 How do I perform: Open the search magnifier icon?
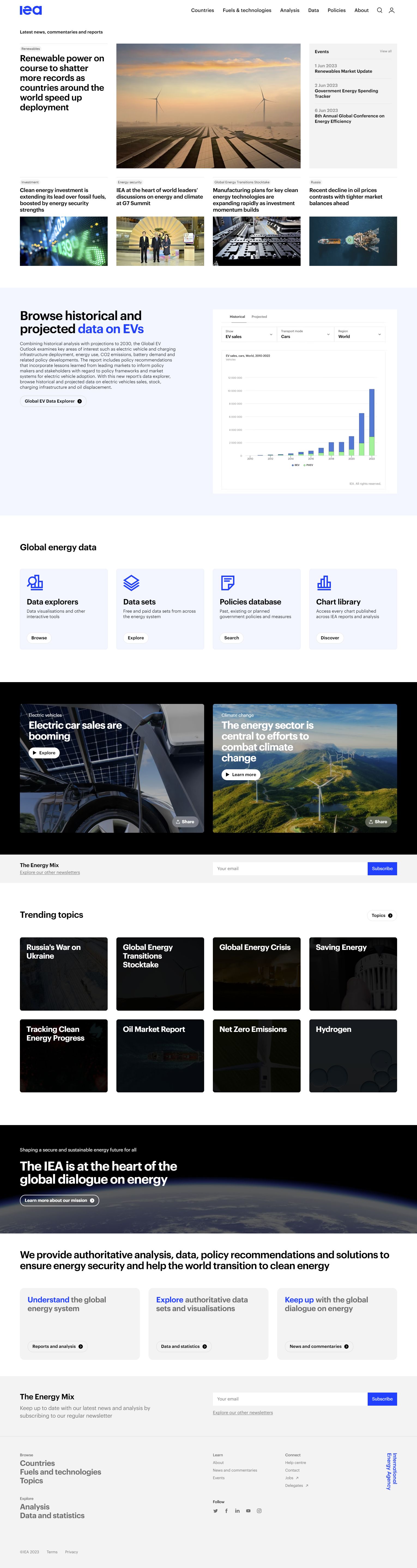point(379,10)
